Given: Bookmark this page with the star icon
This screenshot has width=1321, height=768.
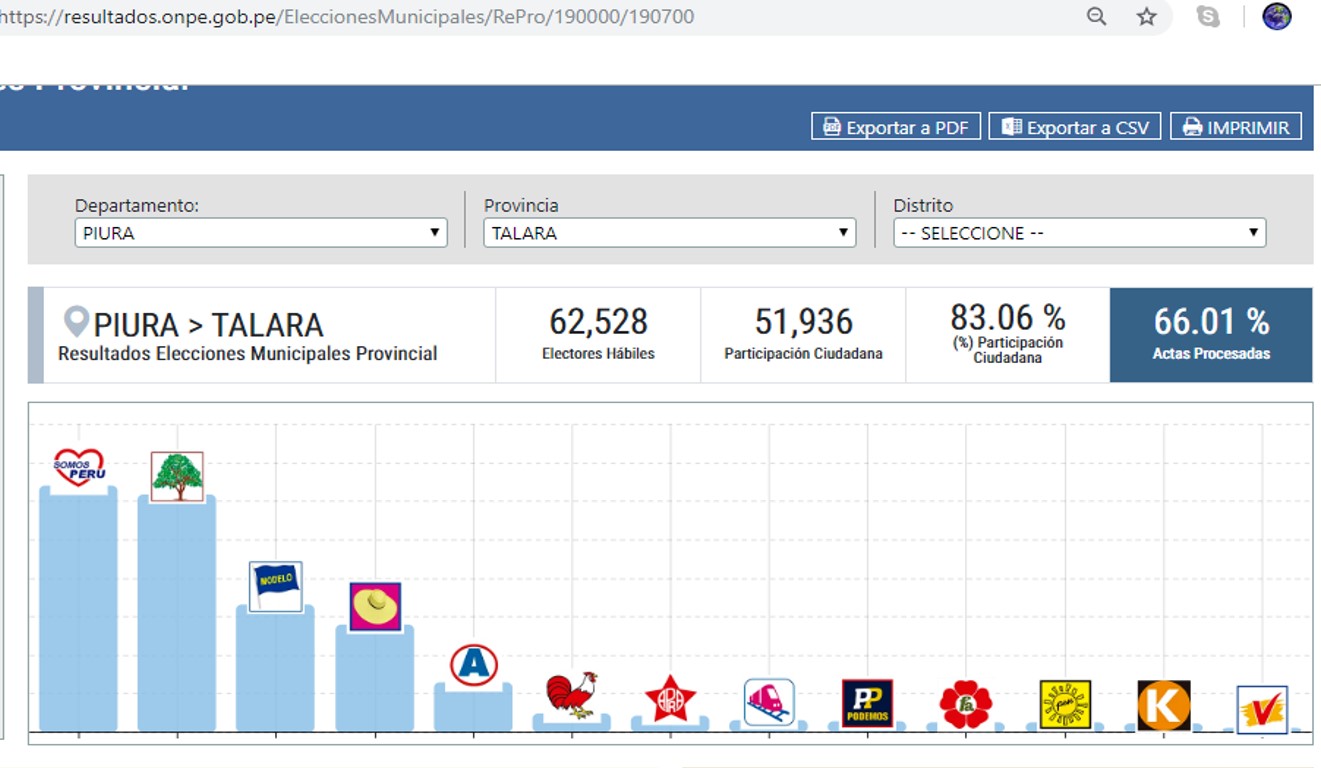Looking at the screenshot, I should tap(1147, 16).
